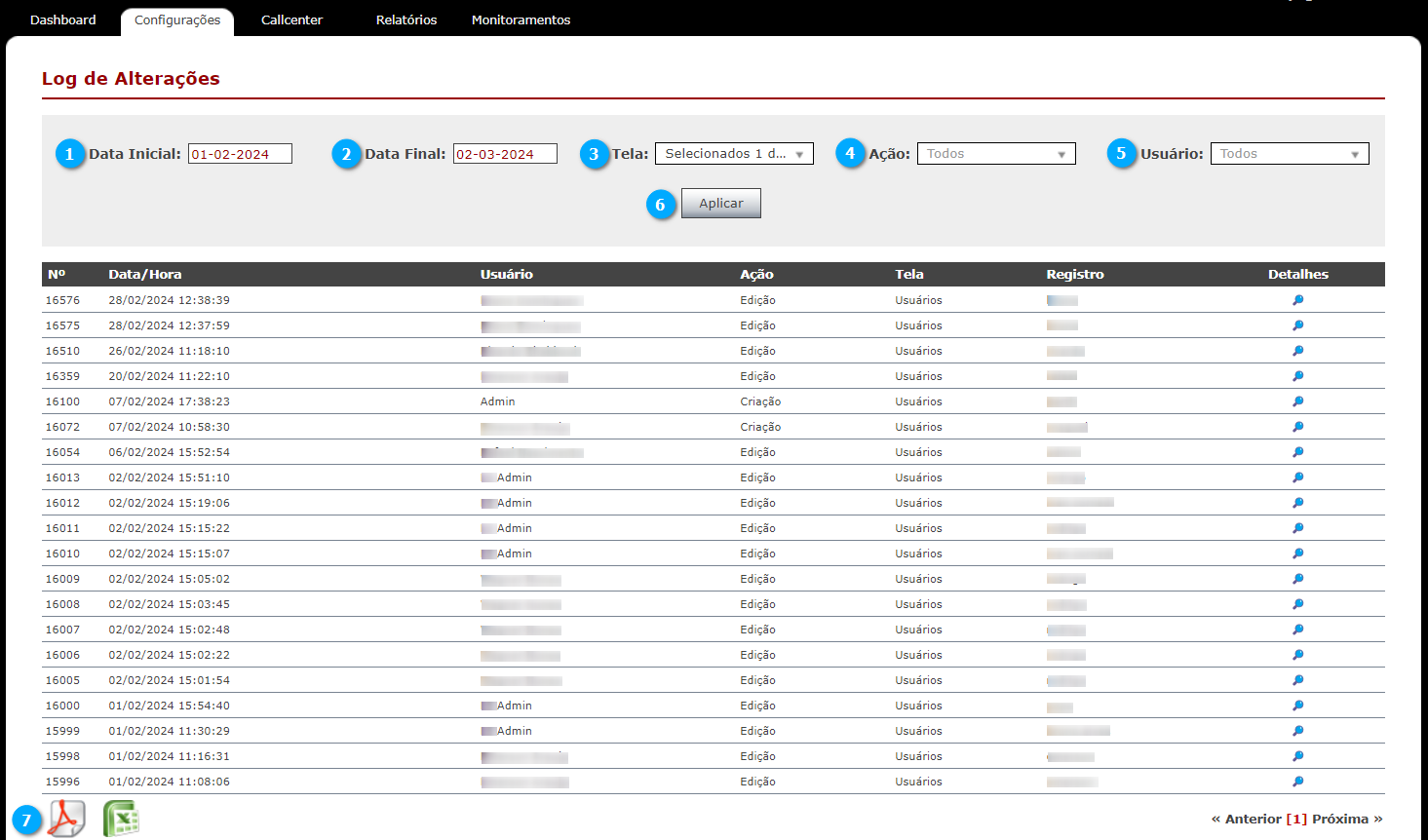Screen dimensions: 1428x840
Task: Open the Tela multi-select dropdown
Action: pos(734,154)
